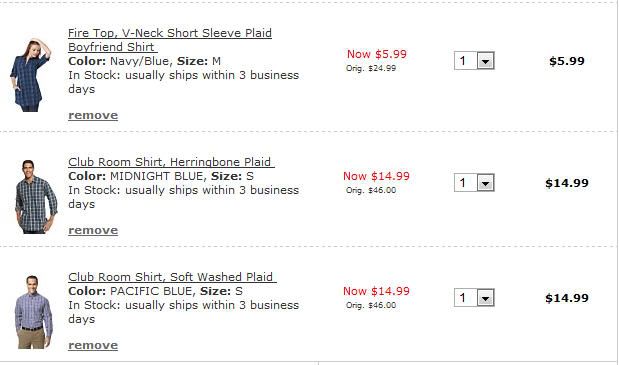619x365 pixels.
Task: Click the red Now $5.99 sale price
Action: click(377, 54)
